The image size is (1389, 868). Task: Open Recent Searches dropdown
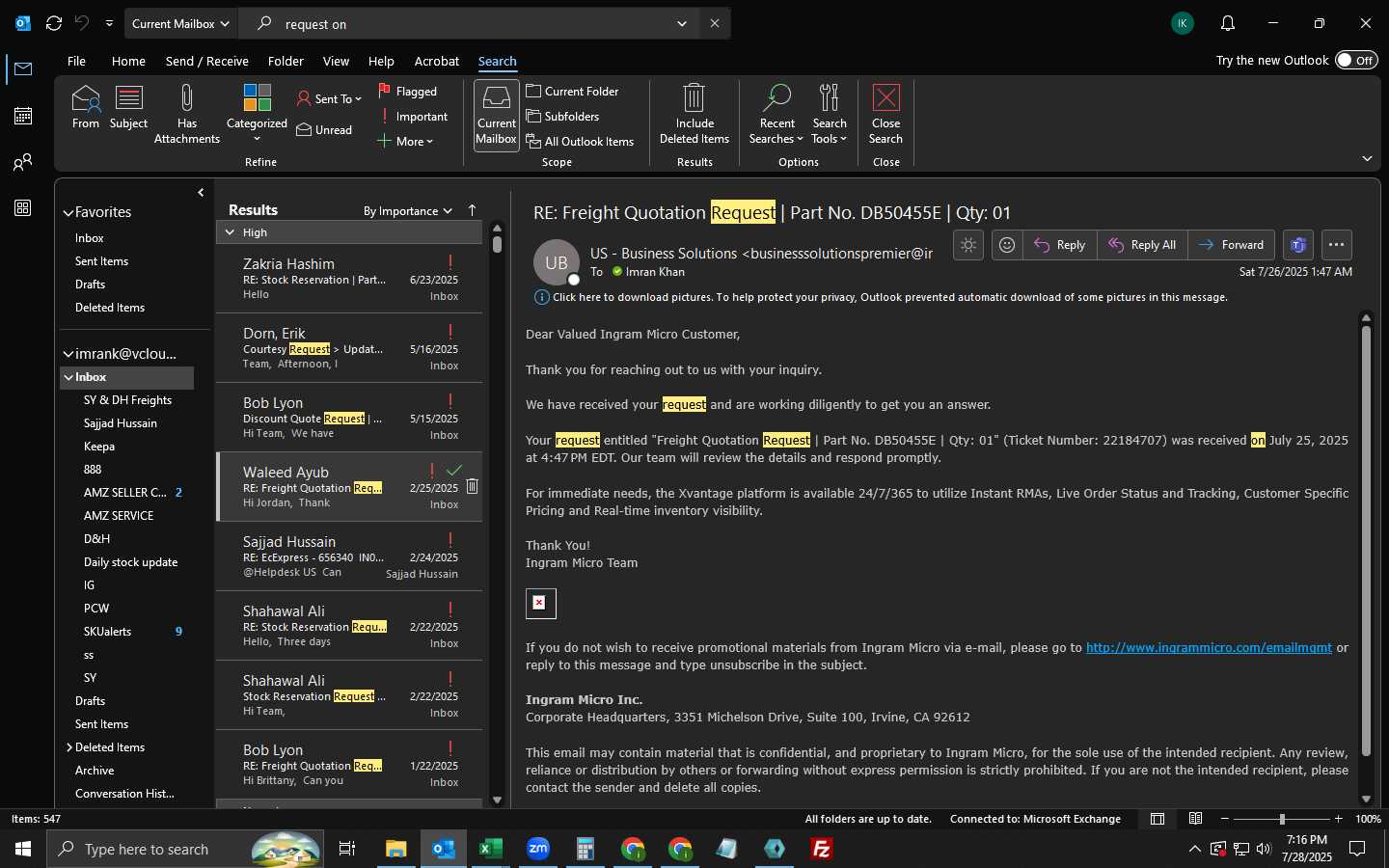[776, 114]
